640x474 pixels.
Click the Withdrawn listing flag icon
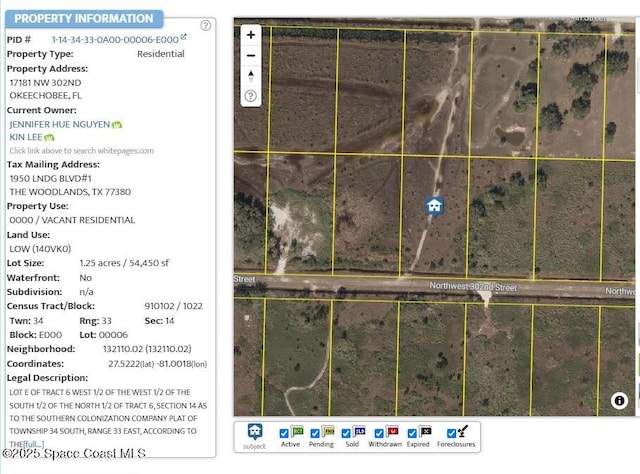click(x=392, y=431)
